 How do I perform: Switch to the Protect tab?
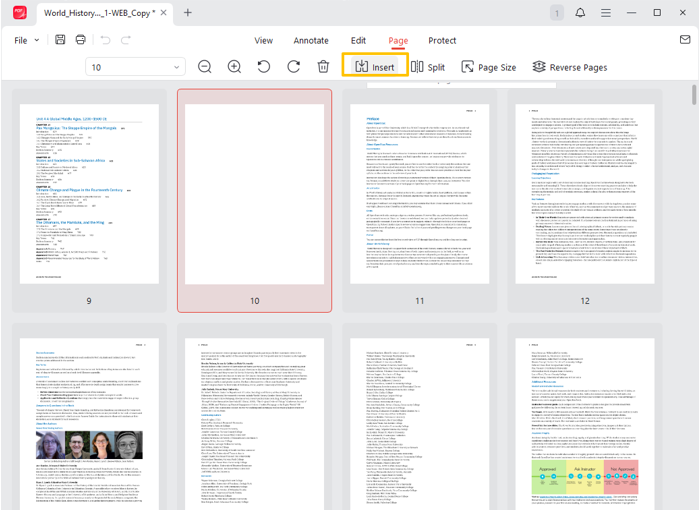442,40
